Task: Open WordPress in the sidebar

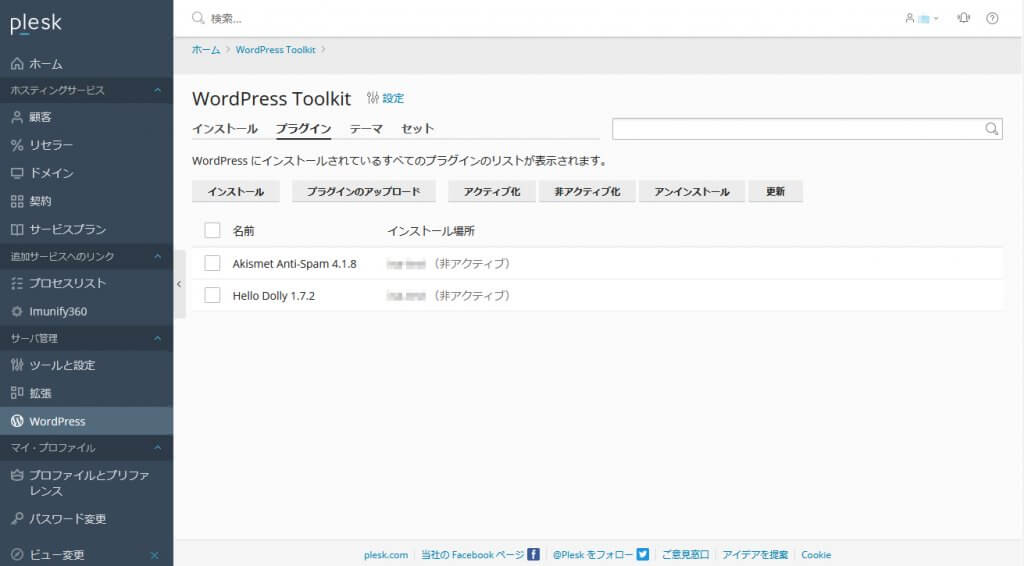Action: [x=86, y=421]
